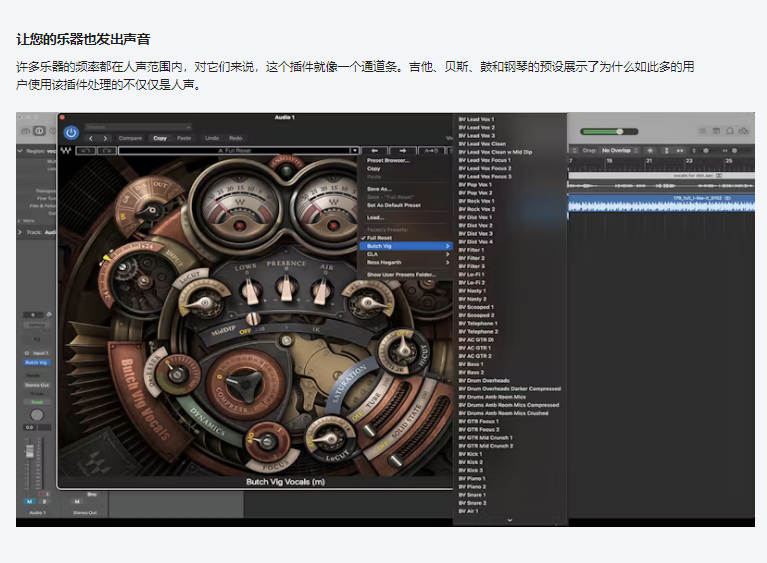Click the Redo button in plugin header

click(236, 138)
